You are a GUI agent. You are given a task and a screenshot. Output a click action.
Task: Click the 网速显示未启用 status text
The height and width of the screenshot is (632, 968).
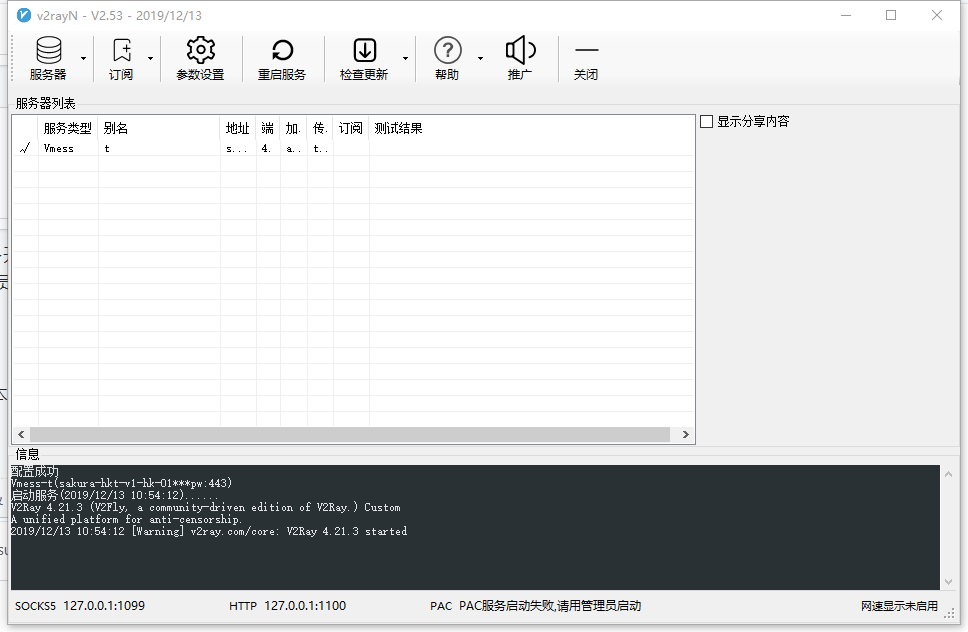(899, 606)
